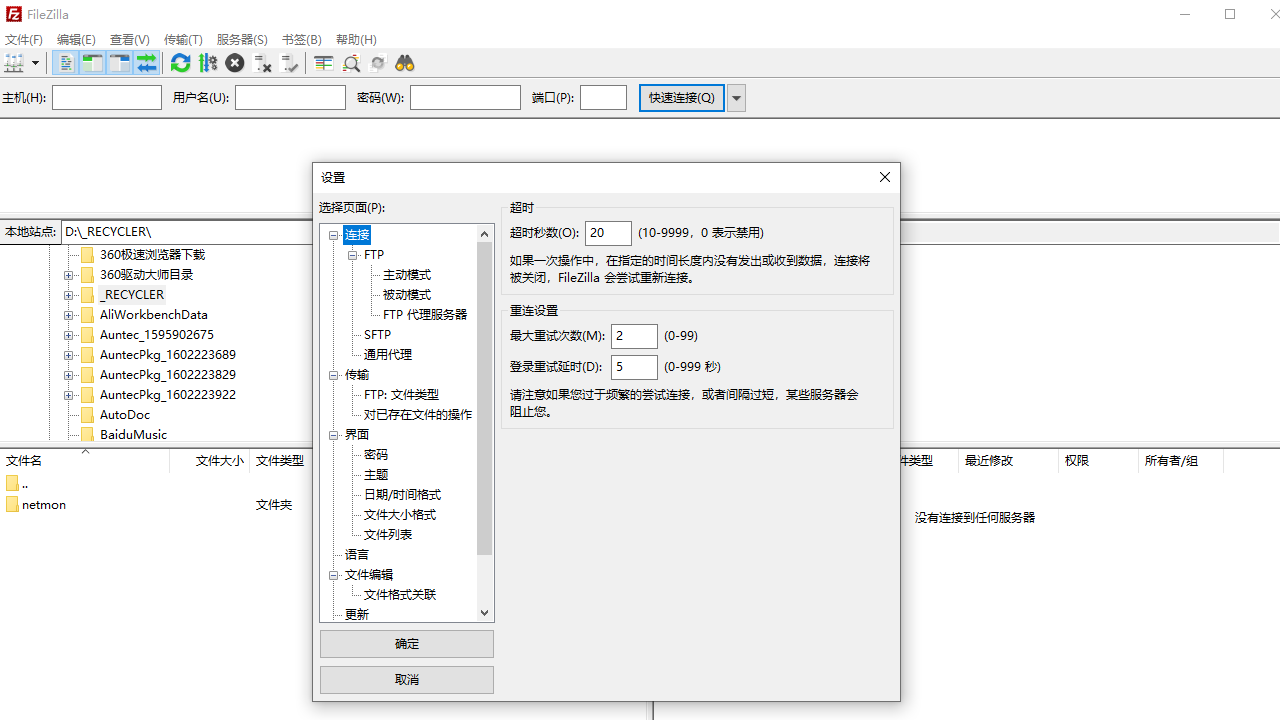Disconnect from the current server
This screenshot has height=720, width=1280.
pos(262,63)
